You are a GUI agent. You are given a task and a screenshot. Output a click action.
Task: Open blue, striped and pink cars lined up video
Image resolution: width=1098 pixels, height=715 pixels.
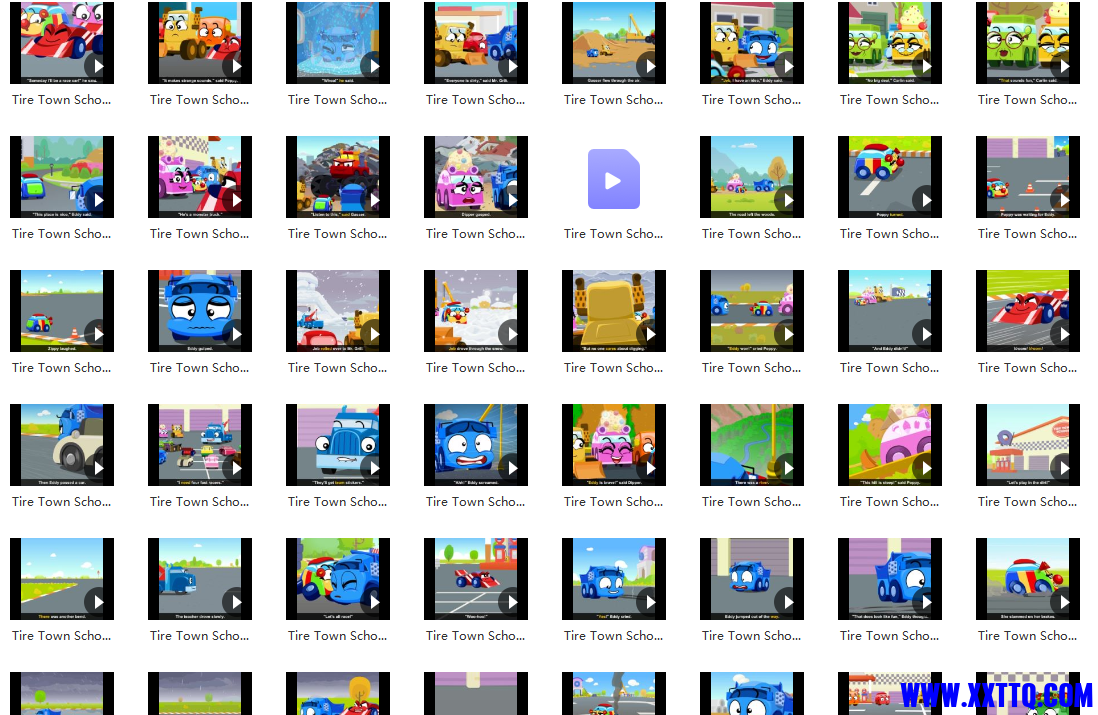pos(751,310)
